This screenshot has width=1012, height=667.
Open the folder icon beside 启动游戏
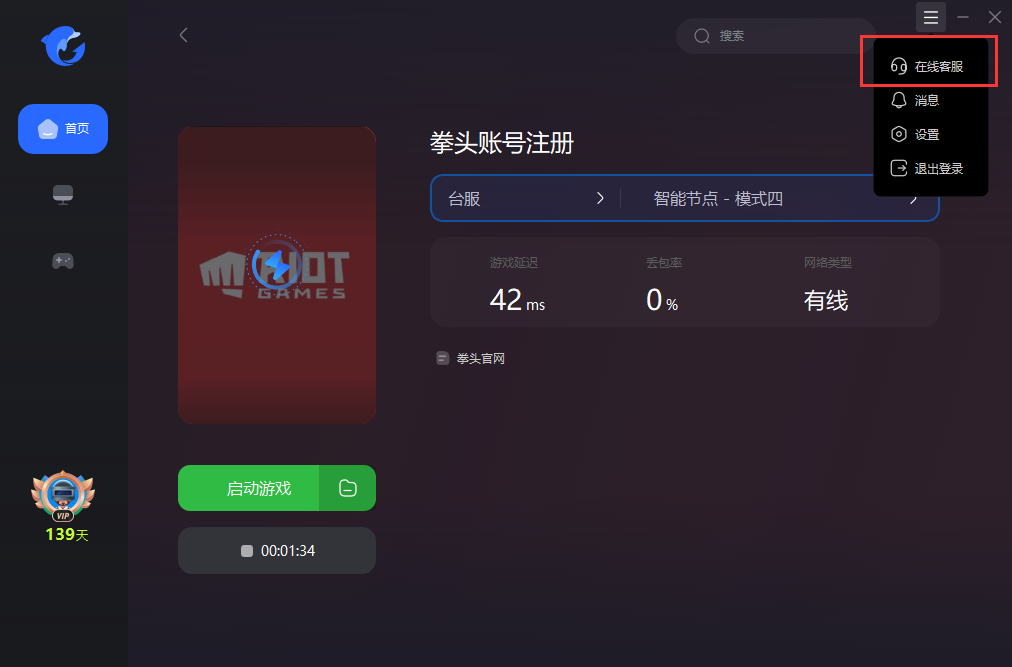(348, 488)
